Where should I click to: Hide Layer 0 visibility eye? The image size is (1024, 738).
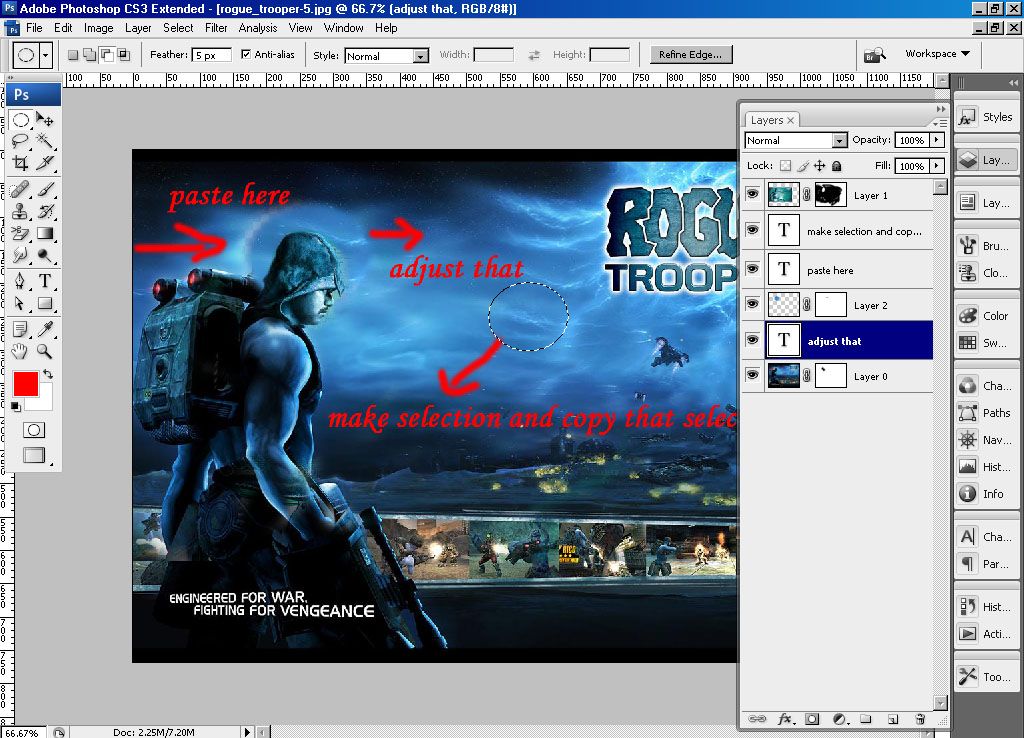click(752, 375)
